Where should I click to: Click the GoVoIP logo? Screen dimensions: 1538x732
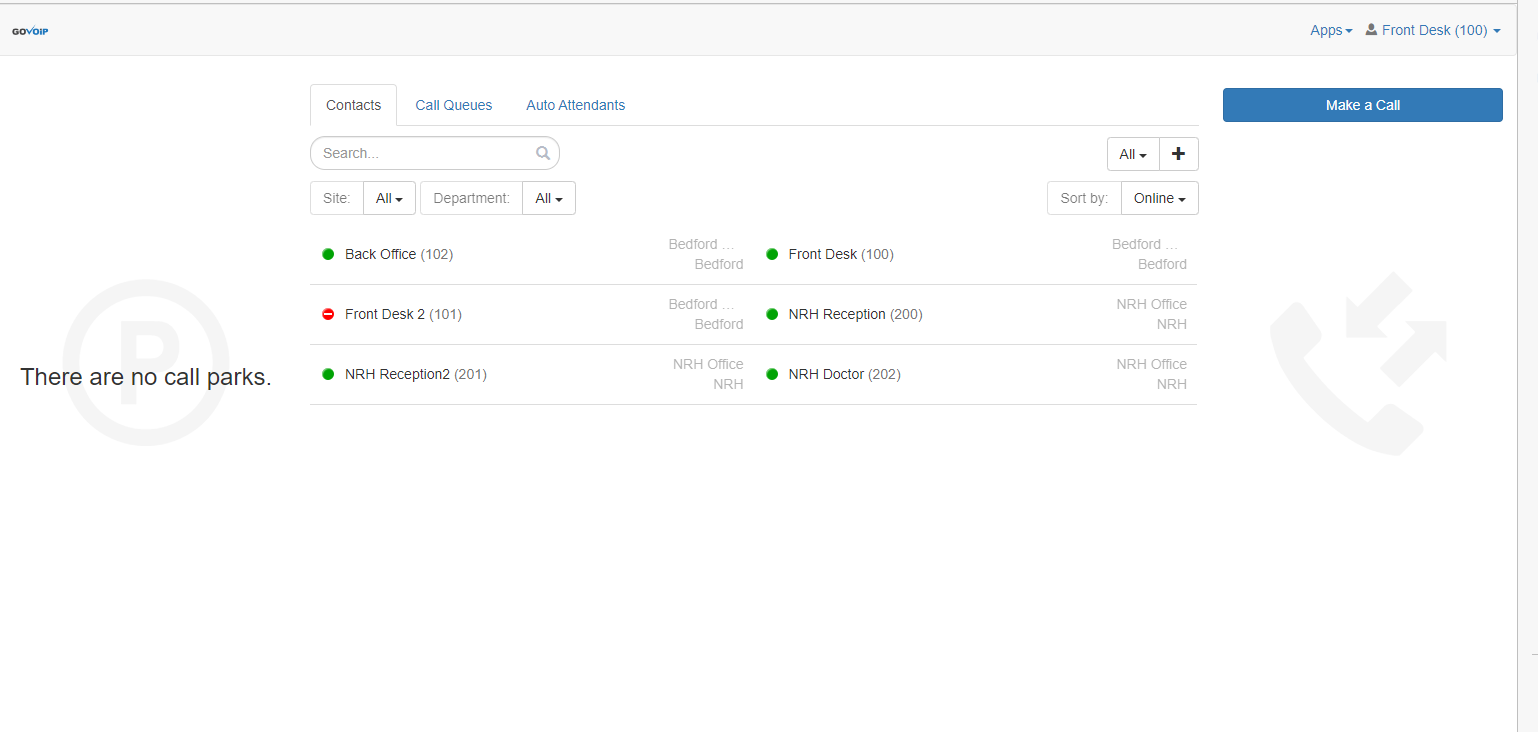(30, 31)
